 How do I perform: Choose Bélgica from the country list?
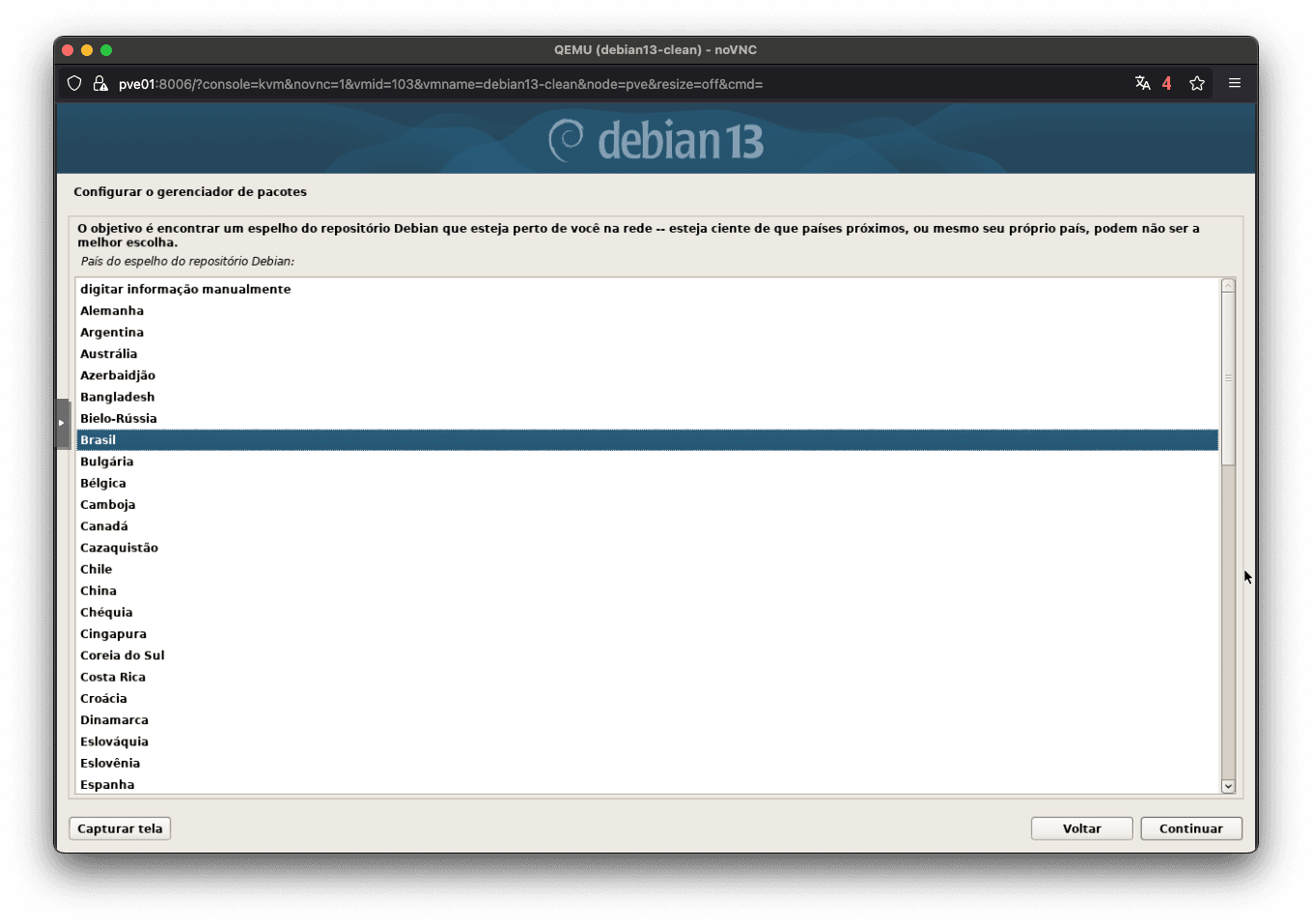[x=647, y=483]
